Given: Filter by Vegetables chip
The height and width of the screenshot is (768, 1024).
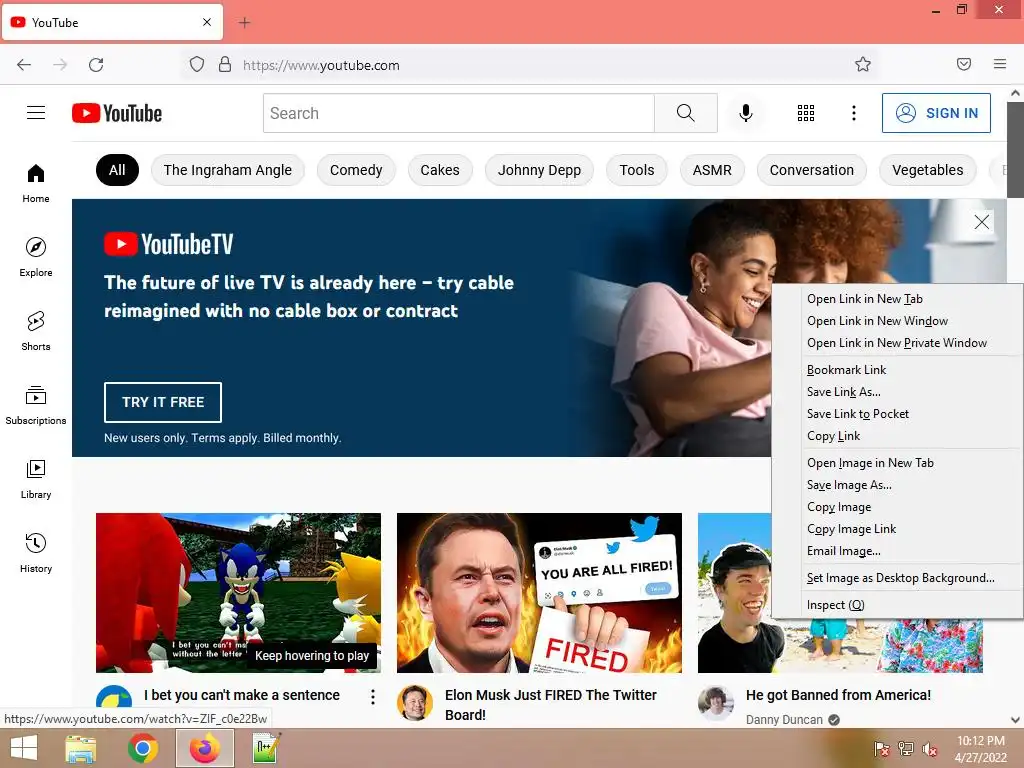Looking at the screenshot, I should 927,170.
